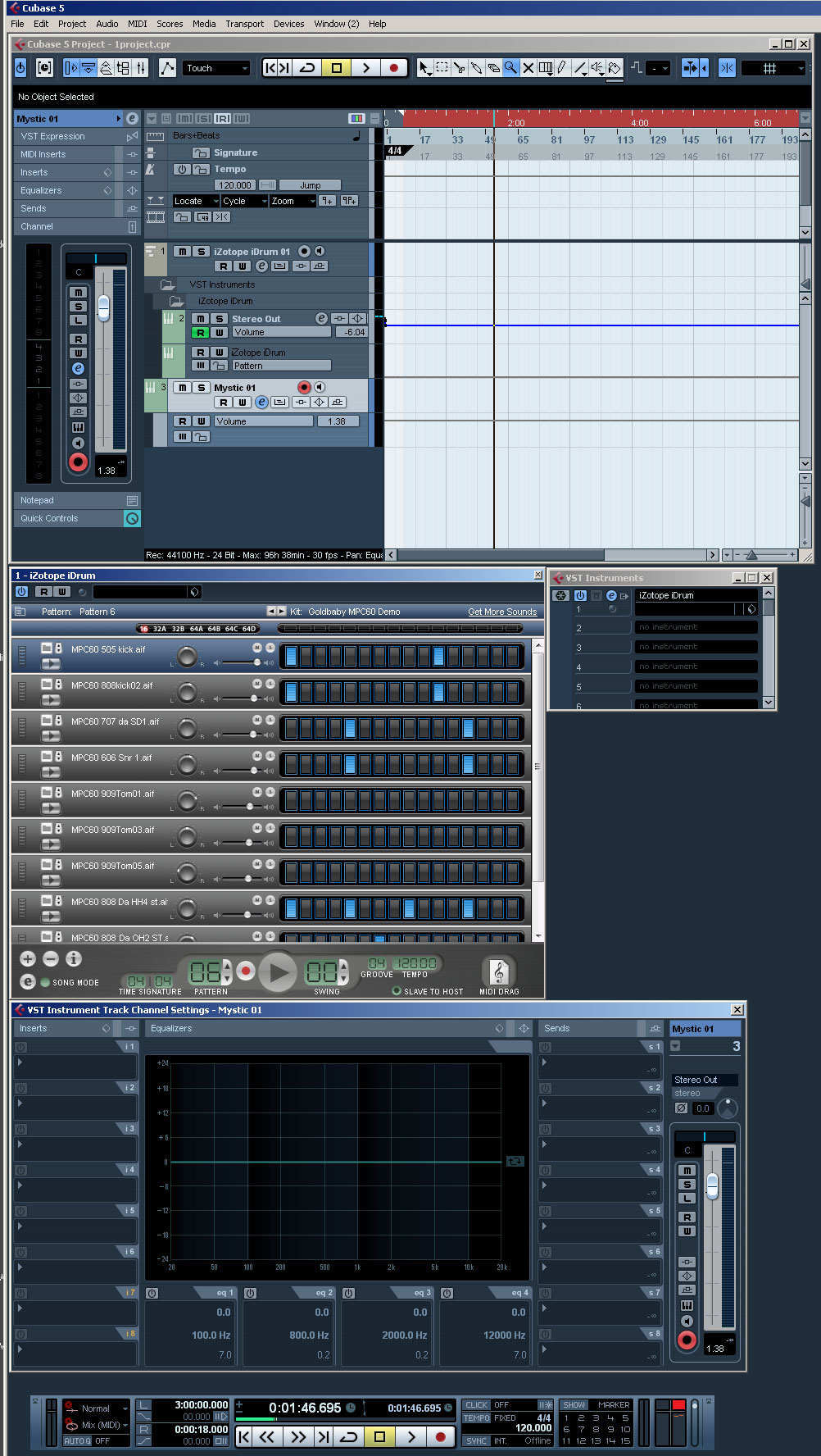
Task: Expand the Notepad inspector section
Action: click(77, 500)
